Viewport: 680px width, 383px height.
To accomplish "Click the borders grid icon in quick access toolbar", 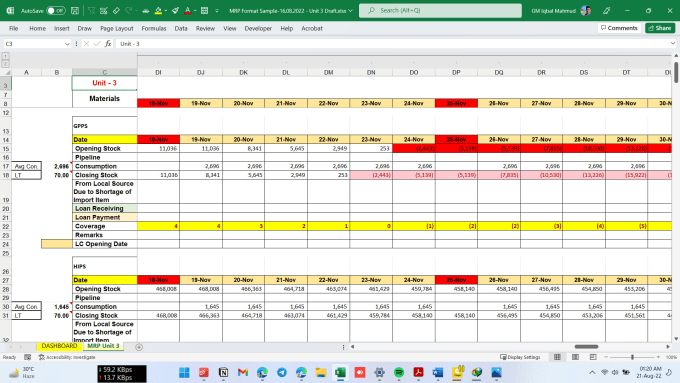I will point(204,10).
